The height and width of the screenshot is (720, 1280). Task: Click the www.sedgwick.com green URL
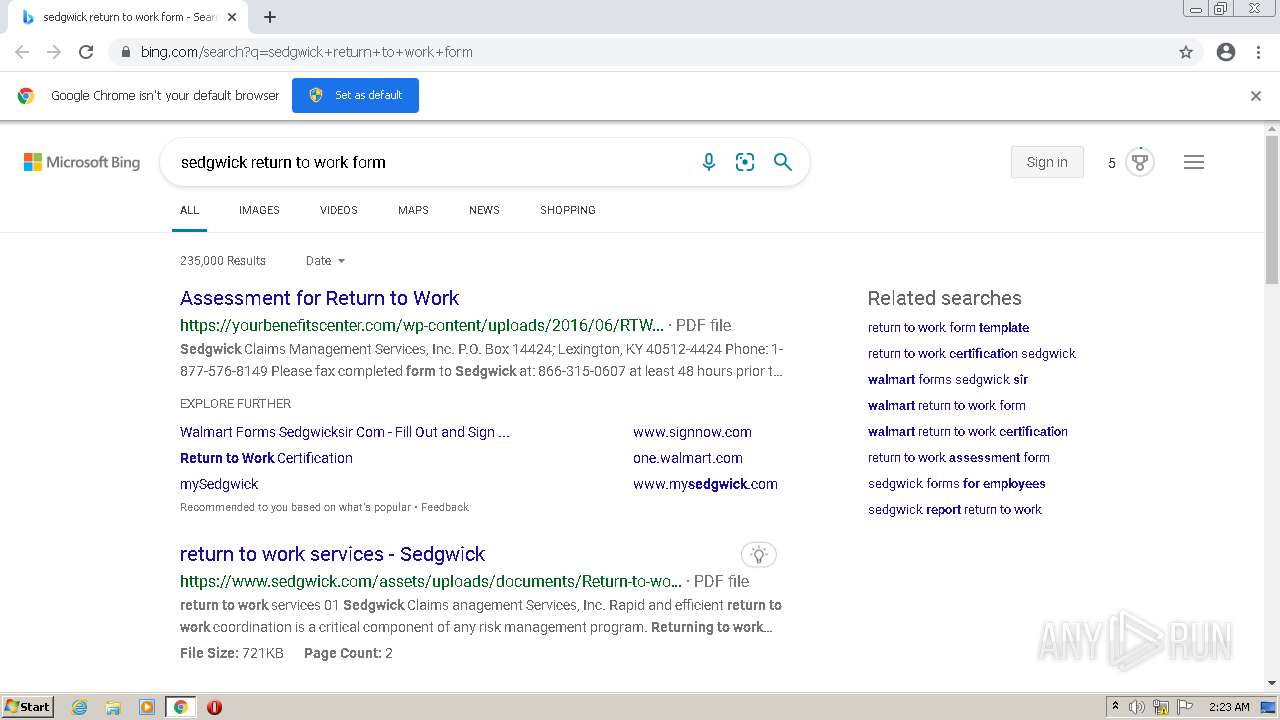pos(431,581)
